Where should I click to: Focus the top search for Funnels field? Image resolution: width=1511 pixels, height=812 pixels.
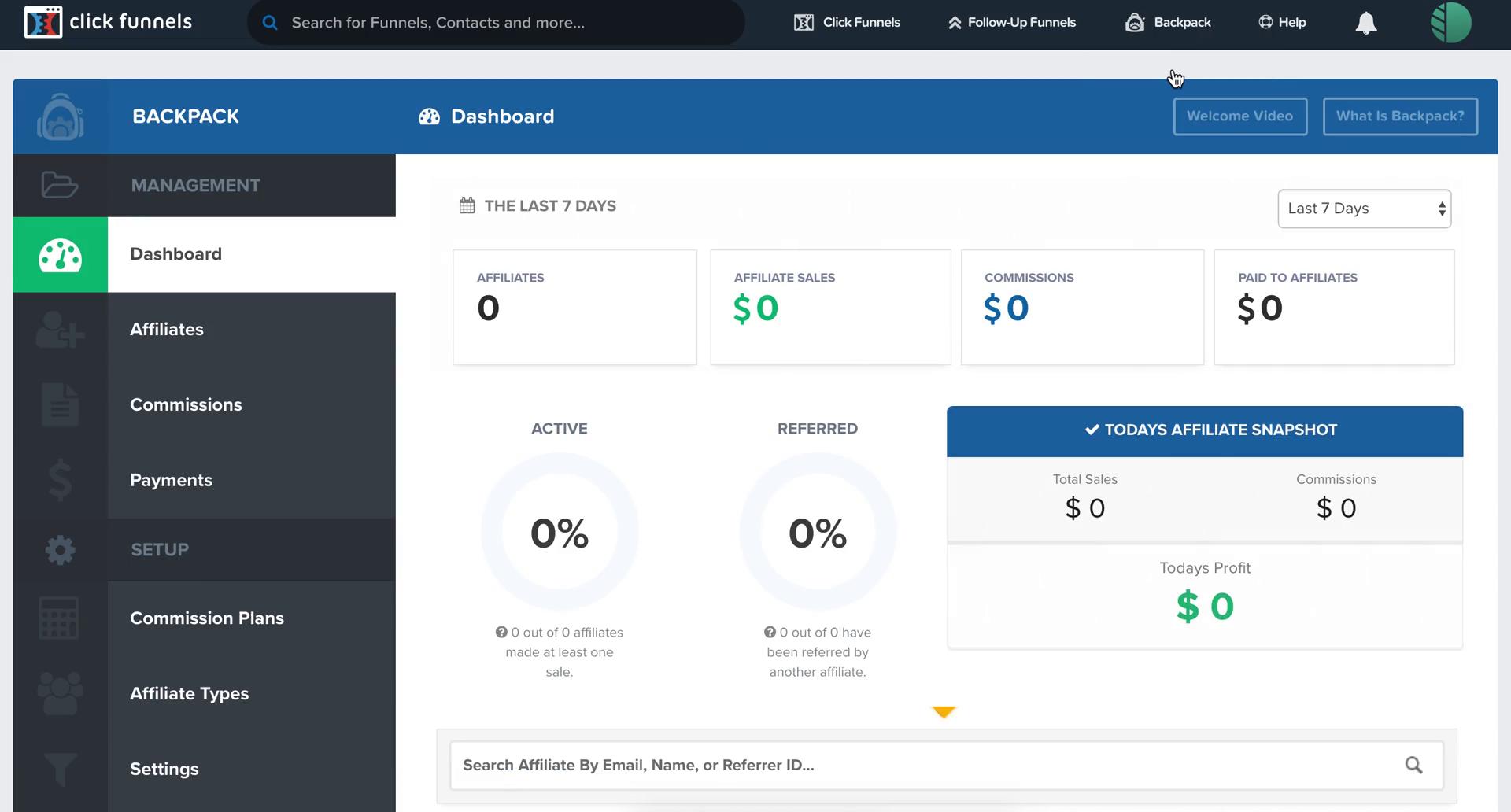(x=496, y=23)
